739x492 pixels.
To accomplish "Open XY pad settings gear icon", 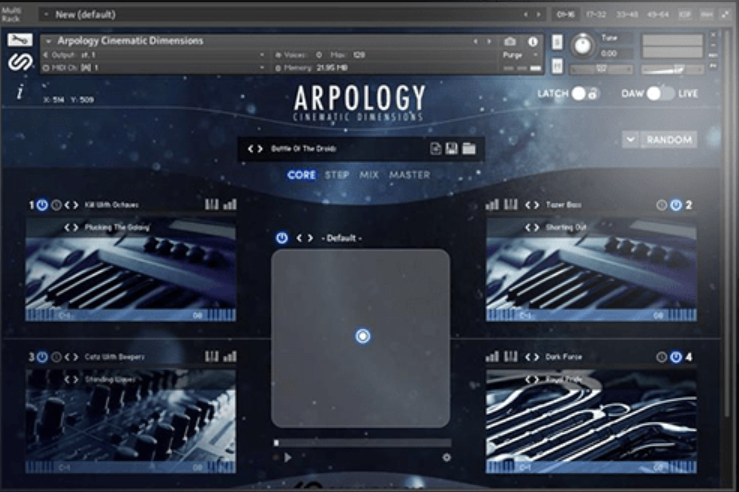I will coord(446,457).
